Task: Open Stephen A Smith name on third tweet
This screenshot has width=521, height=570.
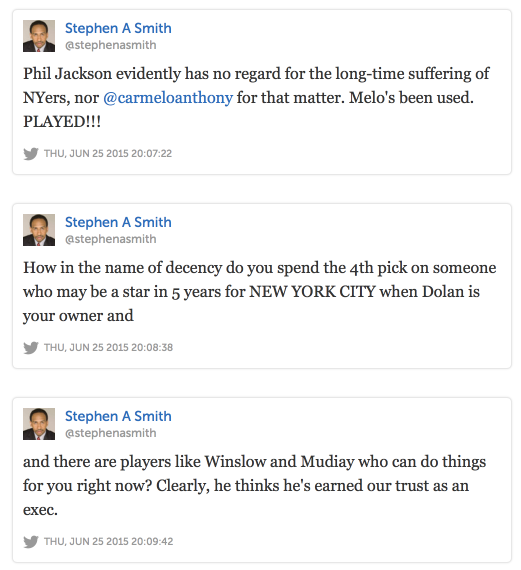Action: 118,416
